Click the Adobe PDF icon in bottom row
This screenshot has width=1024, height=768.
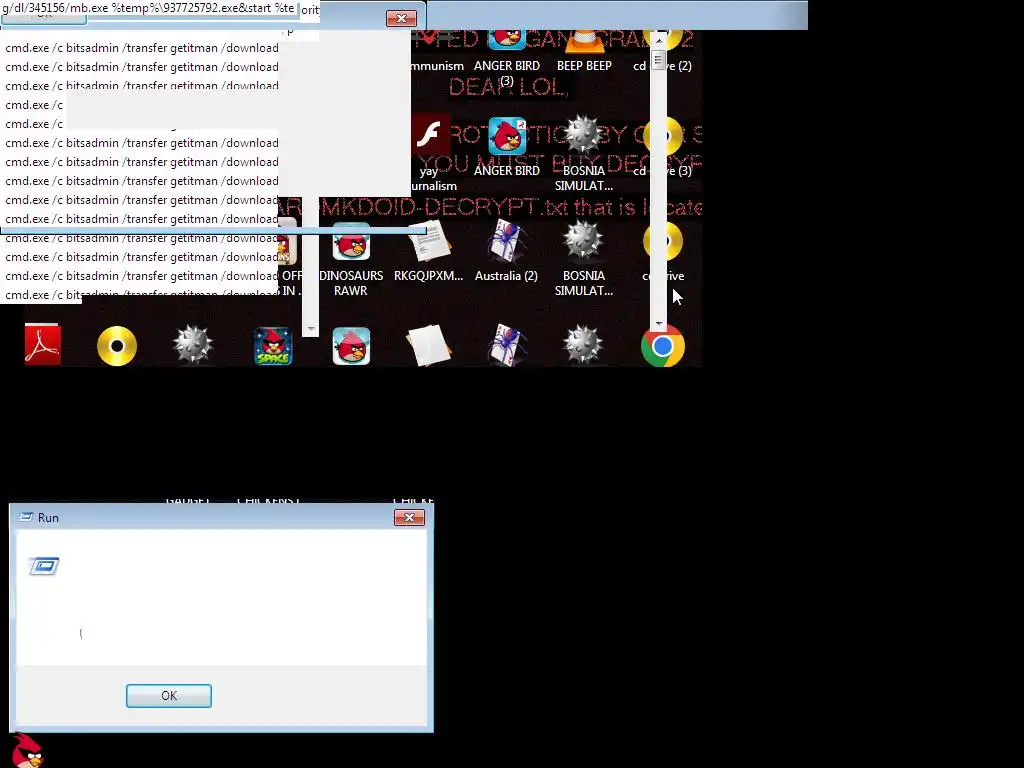(42, 345)
